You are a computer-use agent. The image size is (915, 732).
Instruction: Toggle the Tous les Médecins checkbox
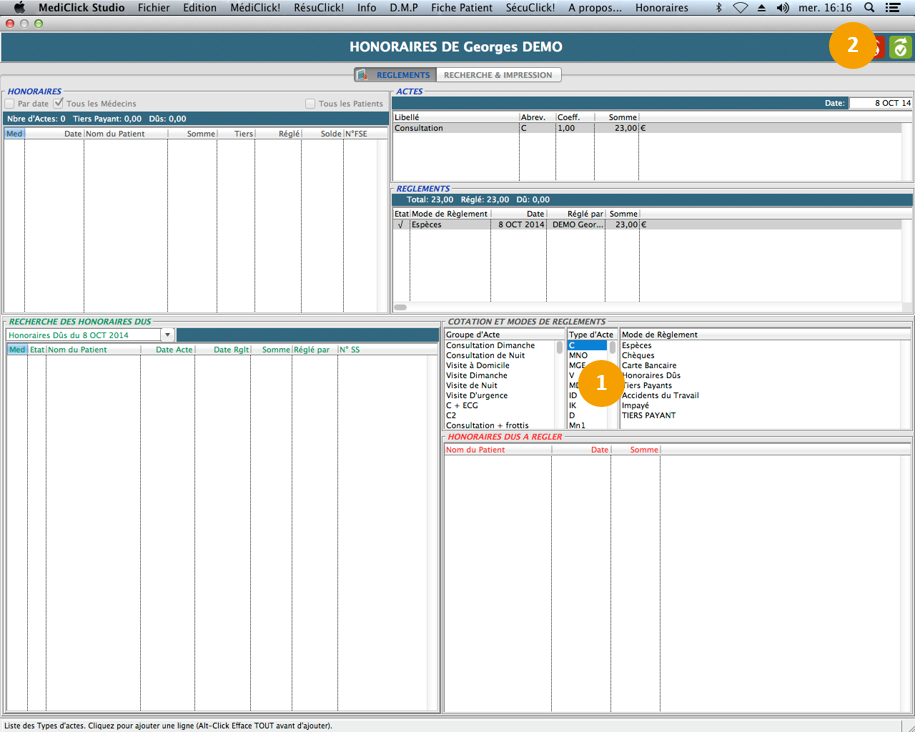click(59, 103)
